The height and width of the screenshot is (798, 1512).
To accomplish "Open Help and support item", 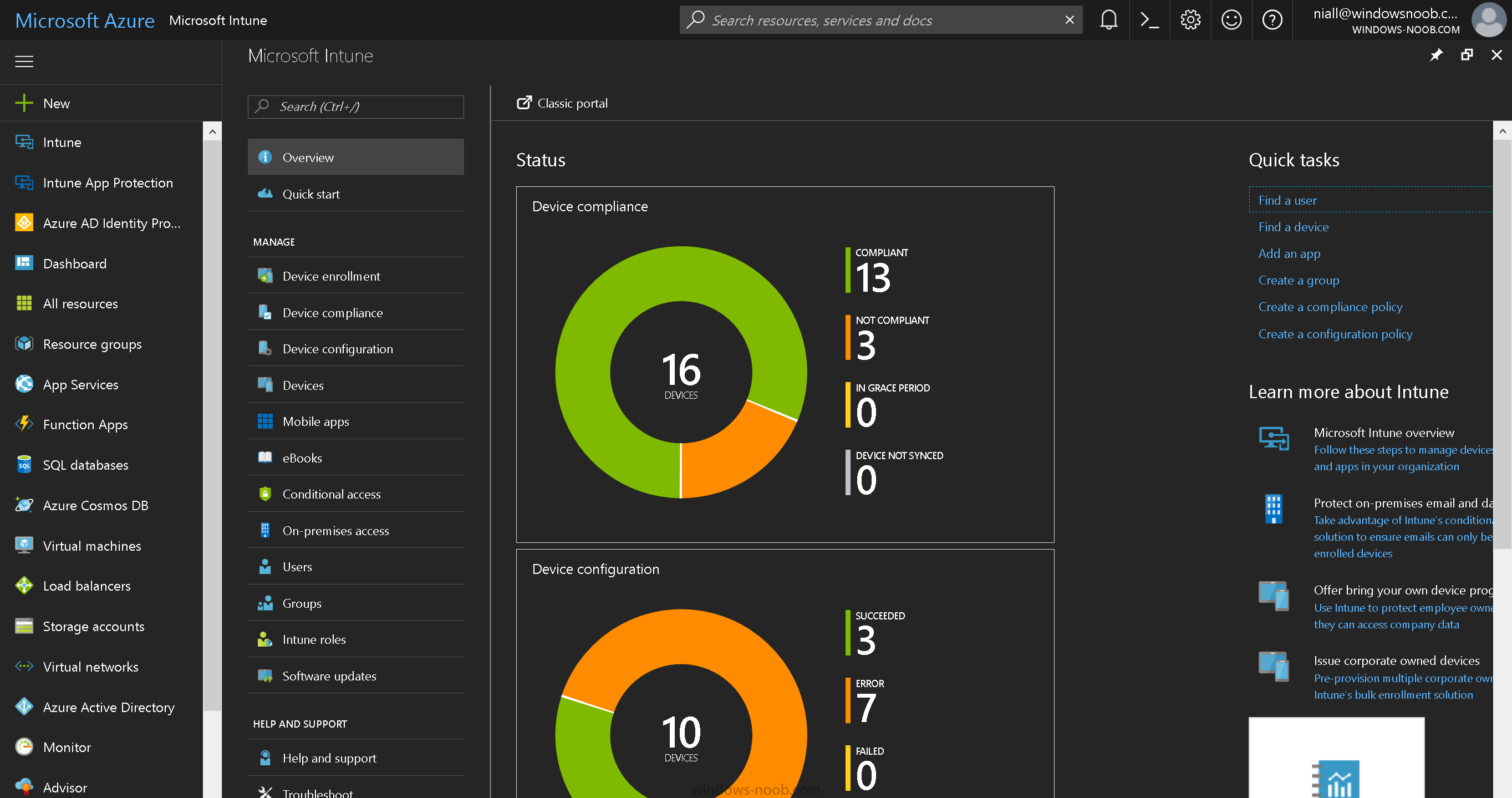I will click(x=356, y=758).
